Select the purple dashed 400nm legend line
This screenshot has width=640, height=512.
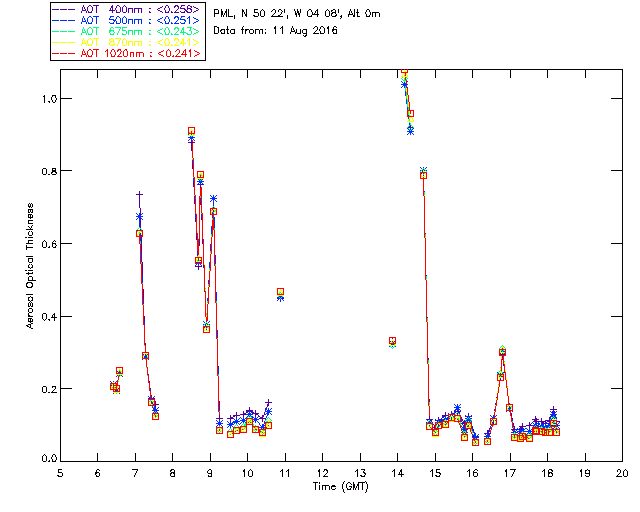[64, 9]
